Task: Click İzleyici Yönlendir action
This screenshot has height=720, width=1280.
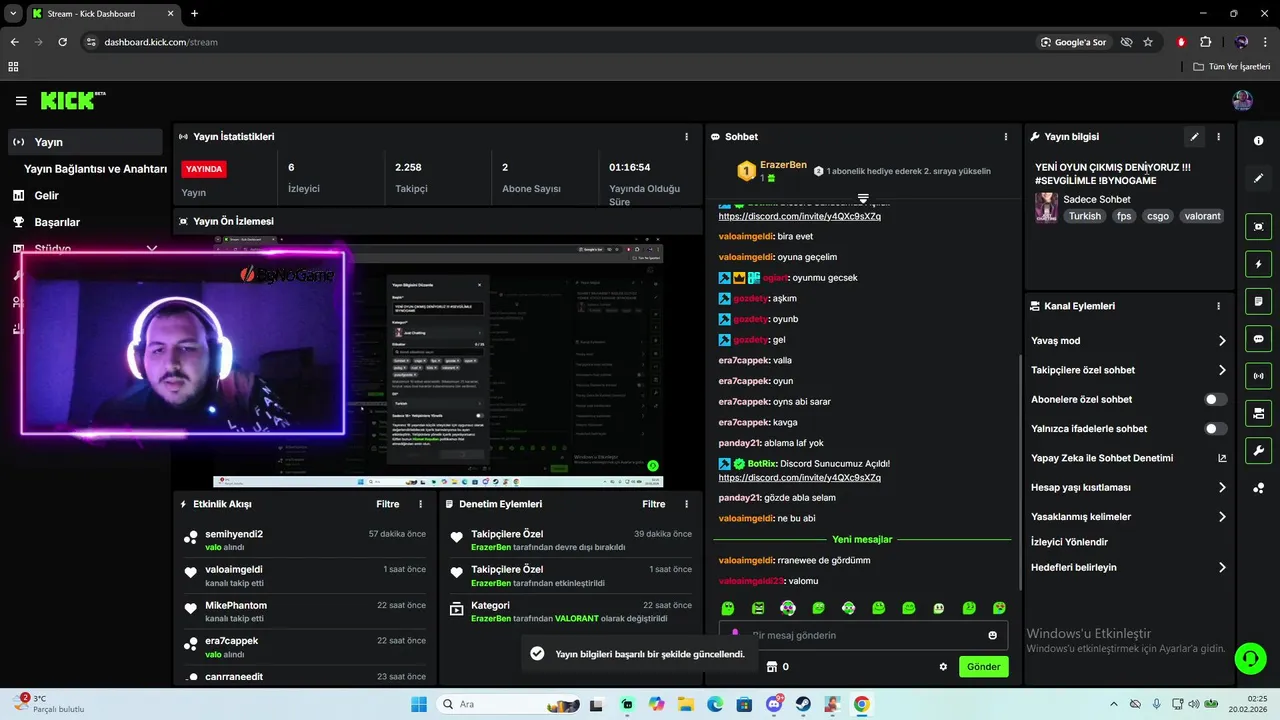Action: click(x=1069, y=542)
